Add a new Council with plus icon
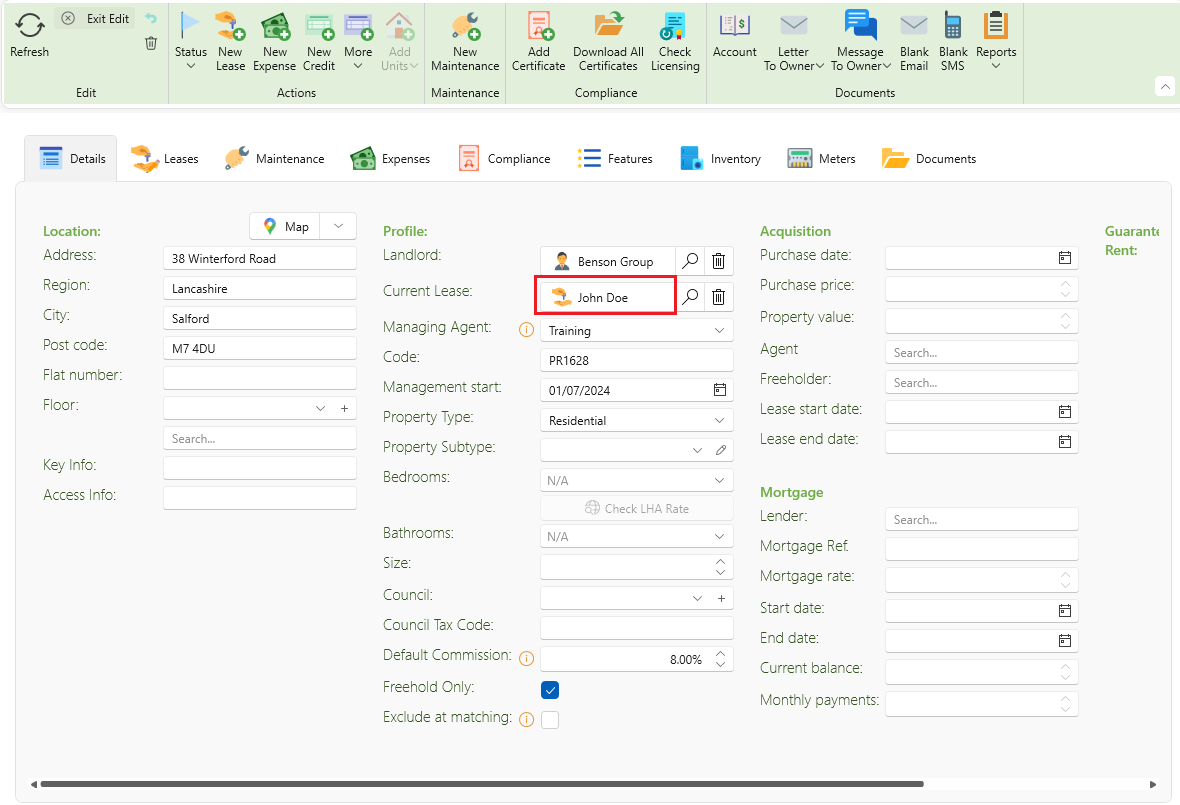 coord(721,598)
